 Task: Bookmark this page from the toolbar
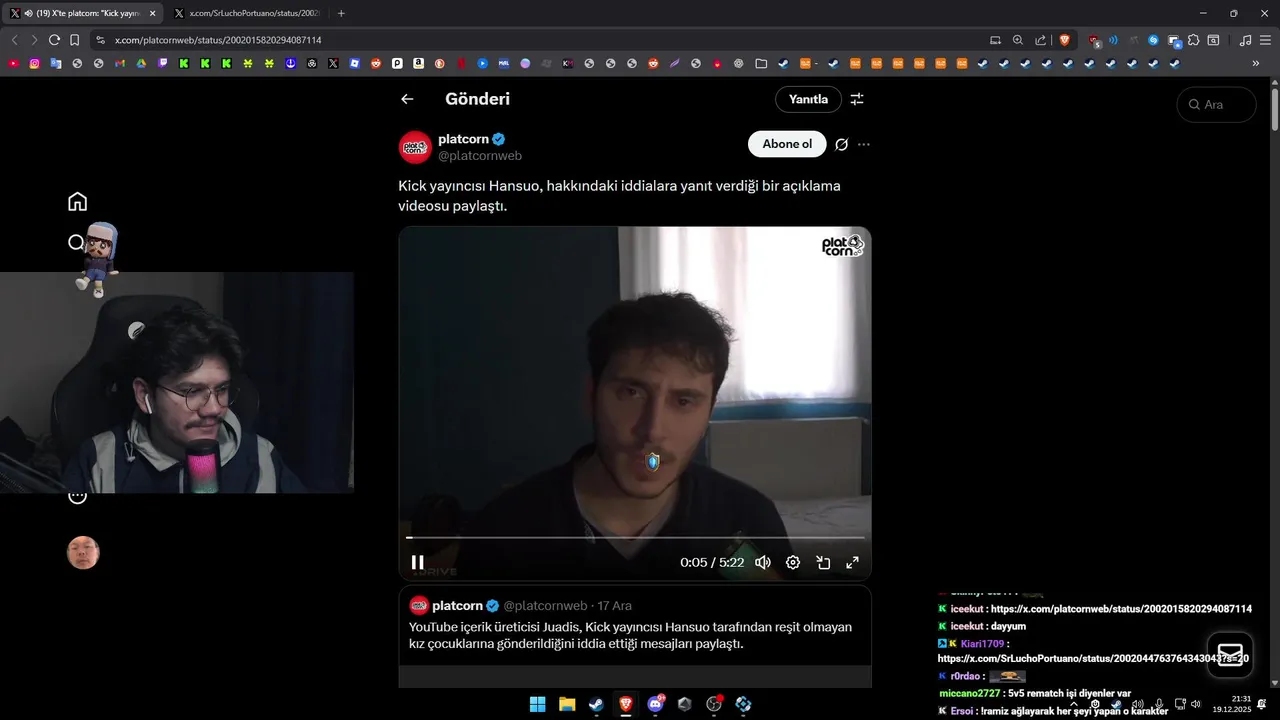click(x=75, y=40)
